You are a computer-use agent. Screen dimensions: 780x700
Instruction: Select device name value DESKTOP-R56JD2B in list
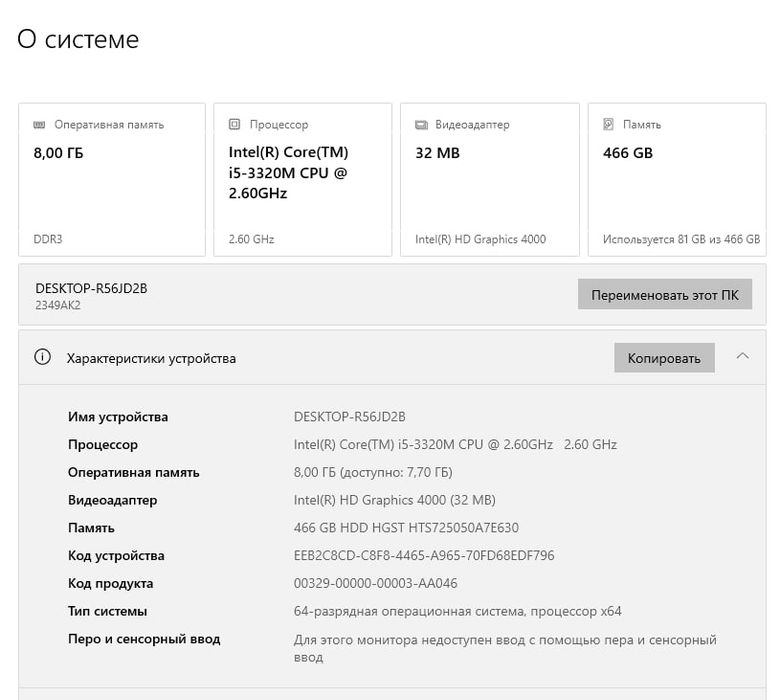tap(349, 417)
